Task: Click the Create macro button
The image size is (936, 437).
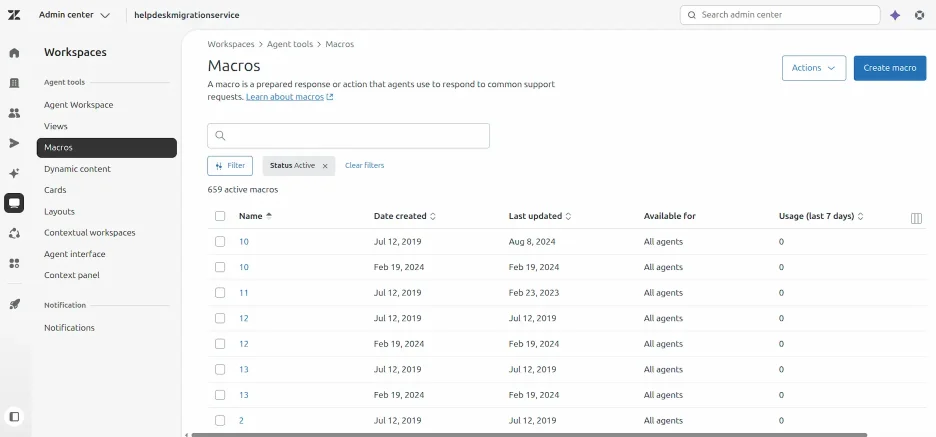Action: [x=889, y=68]
